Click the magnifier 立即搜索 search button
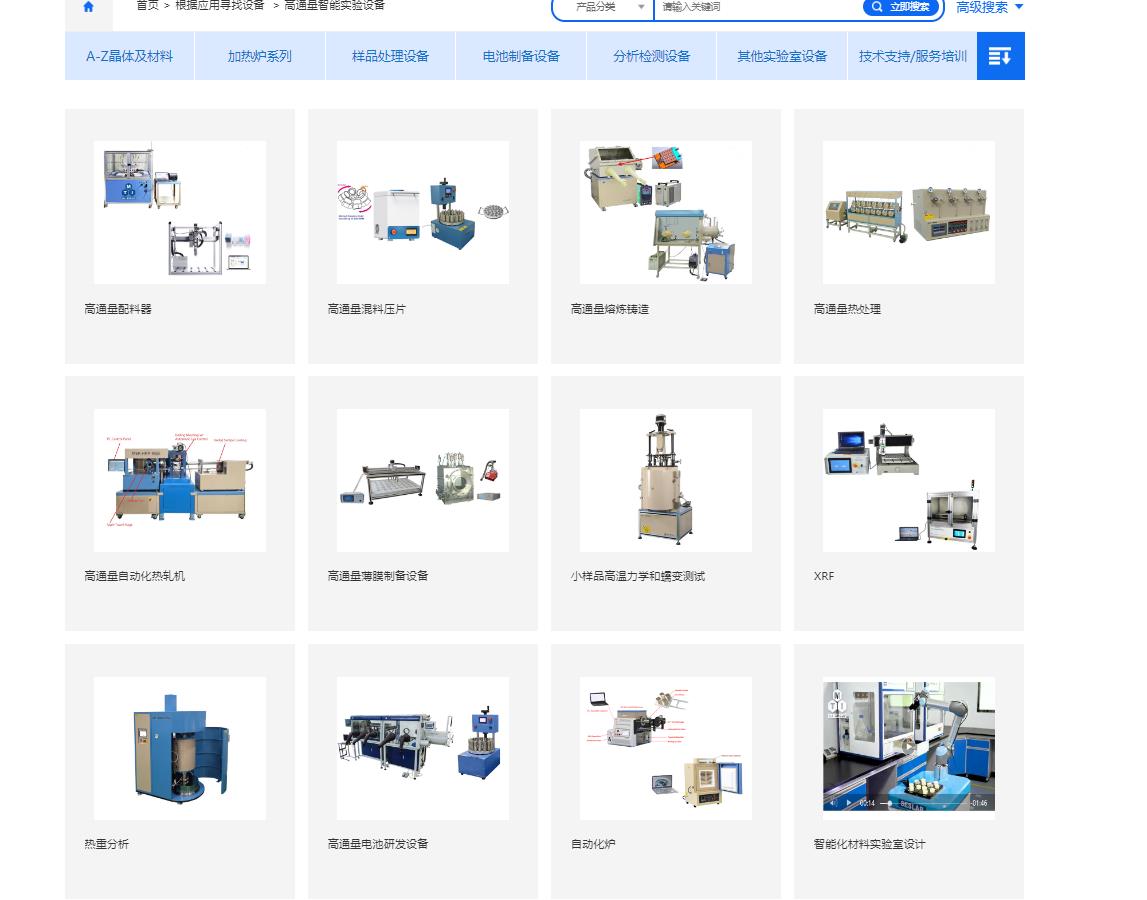1147x900 pixels. 901,7
